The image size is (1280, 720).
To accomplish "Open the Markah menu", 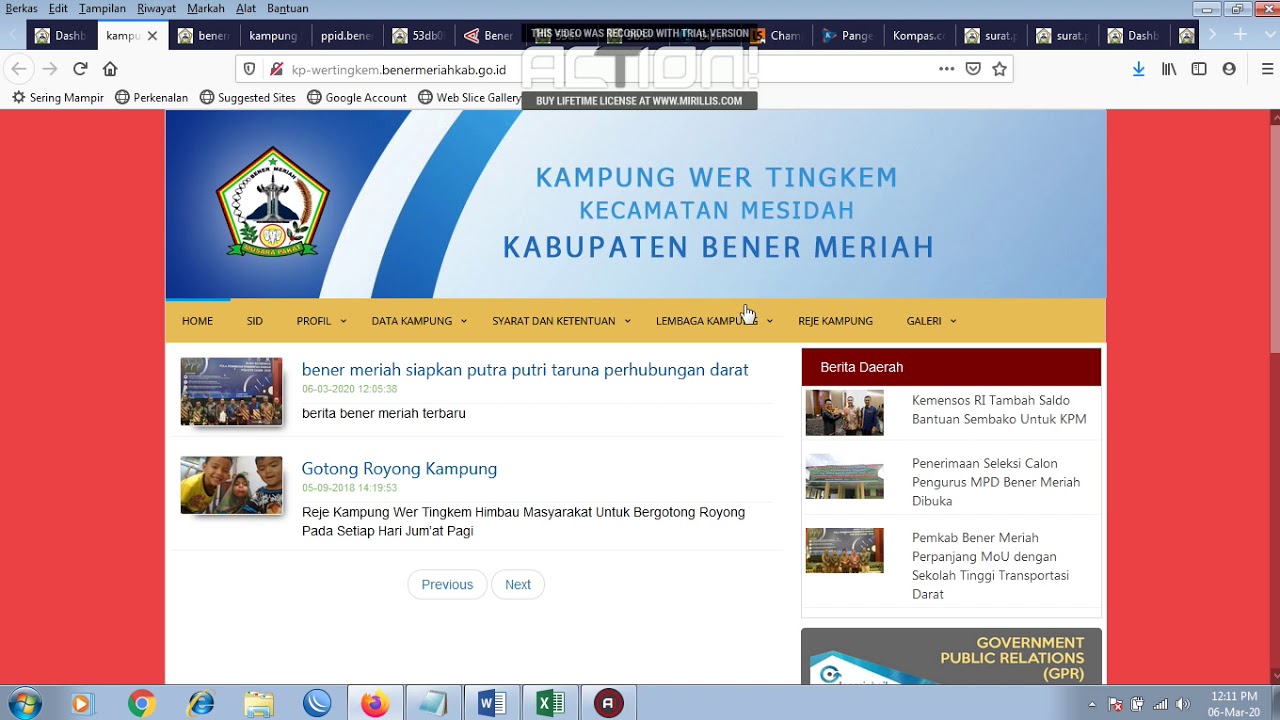I will [x=206, y=8].
